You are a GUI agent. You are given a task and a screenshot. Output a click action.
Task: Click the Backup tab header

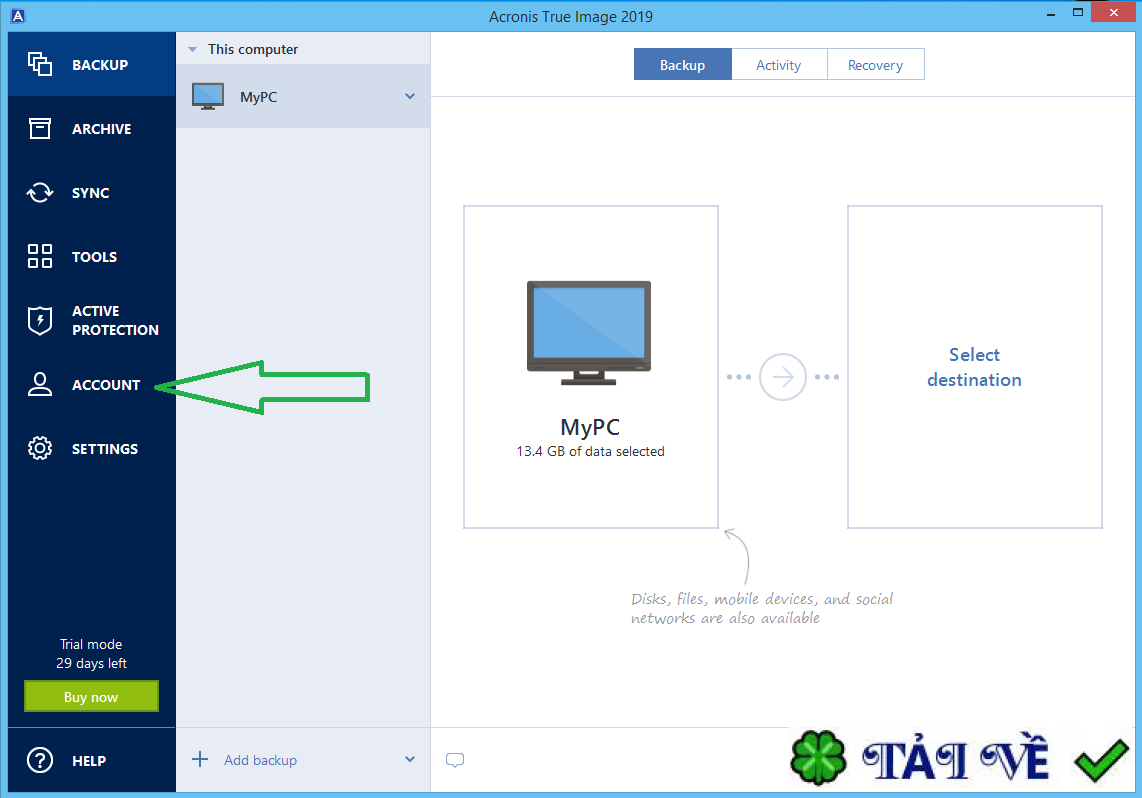[683, 63]
